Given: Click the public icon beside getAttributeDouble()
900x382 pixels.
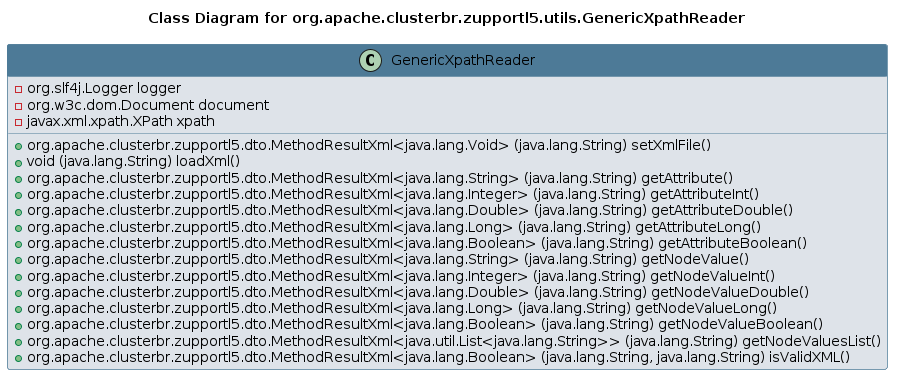Looking at the screenshot, I should tap(18, 212).
